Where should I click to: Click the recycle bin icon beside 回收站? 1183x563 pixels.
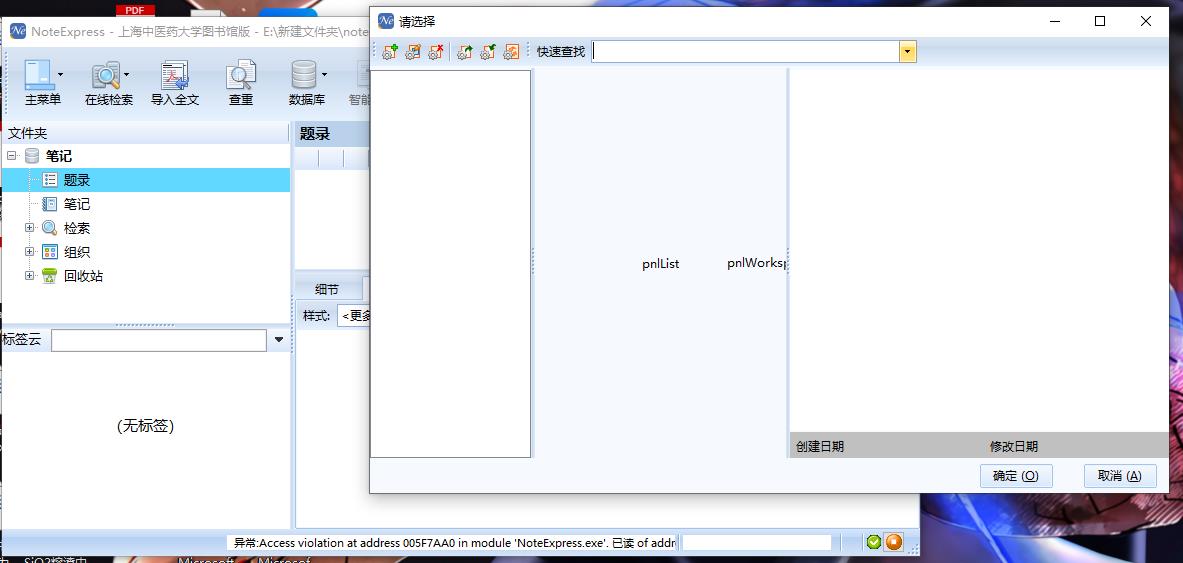coord(50,276)
